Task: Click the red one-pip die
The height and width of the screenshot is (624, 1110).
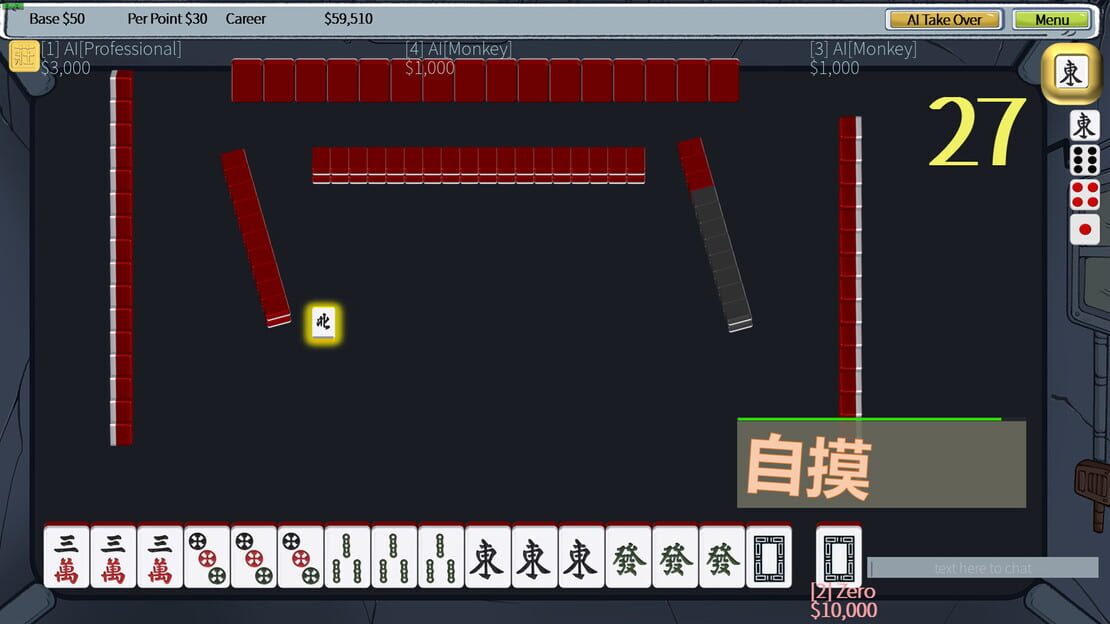Action: coord(1085,229)
